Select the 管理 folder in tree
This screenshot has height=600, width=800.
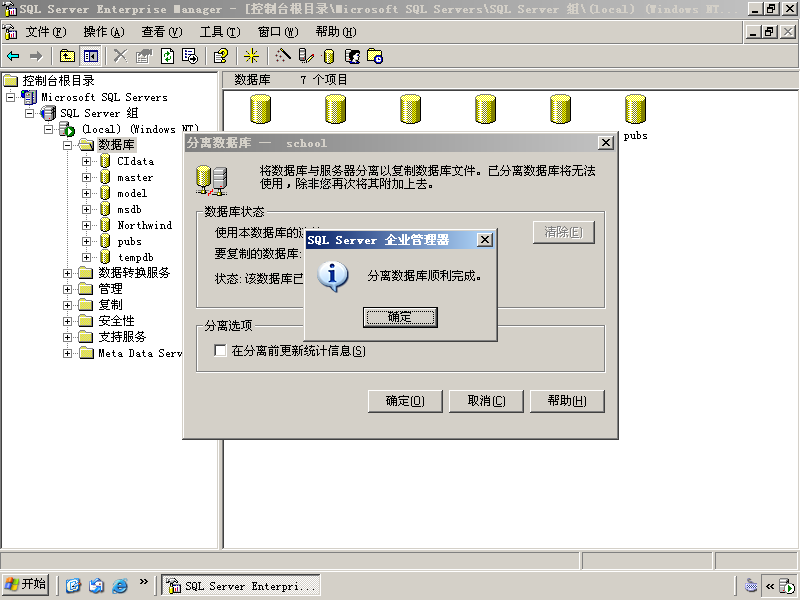point(110,289)
